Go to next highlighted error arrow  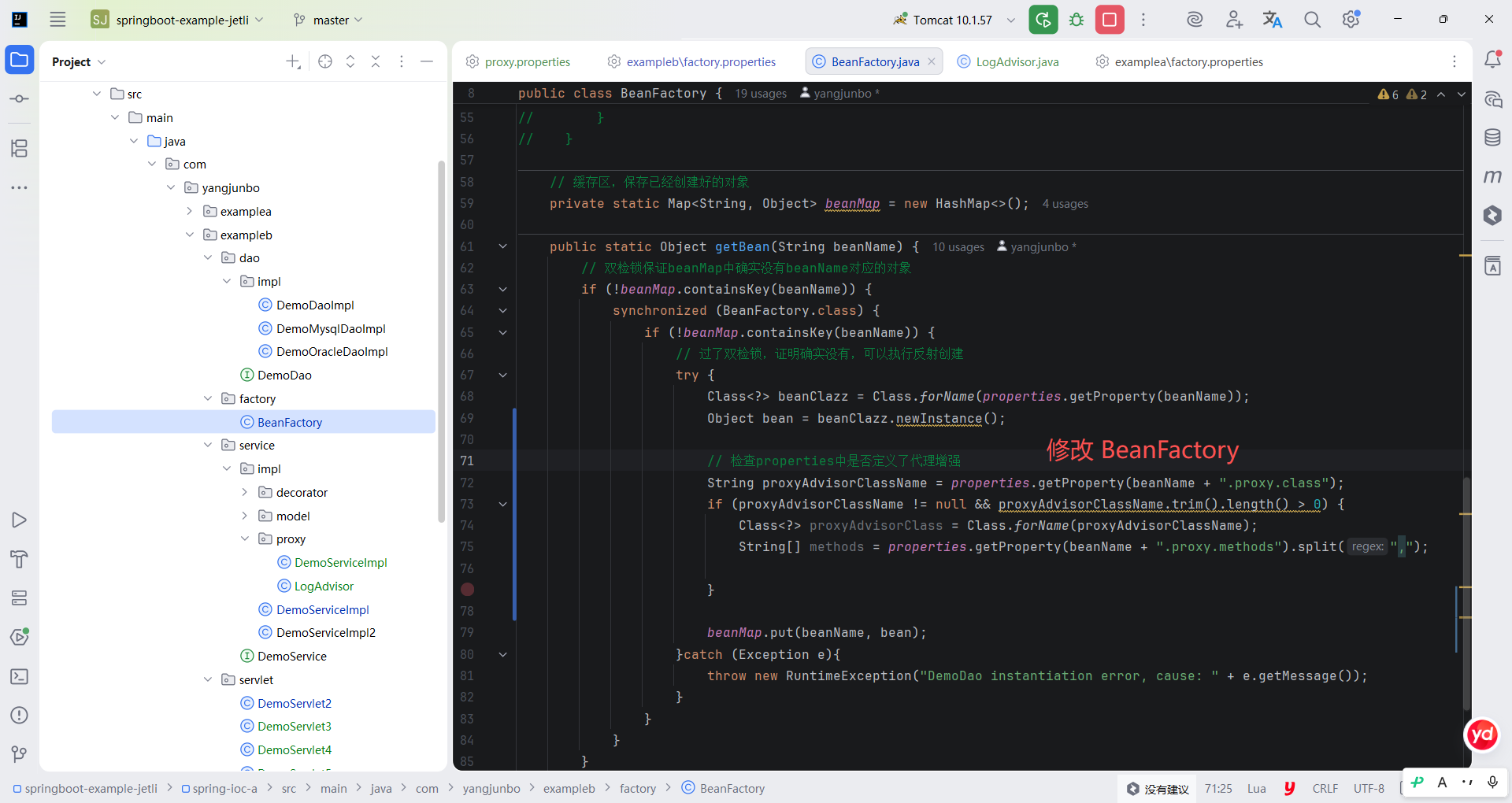[1461, 94]
